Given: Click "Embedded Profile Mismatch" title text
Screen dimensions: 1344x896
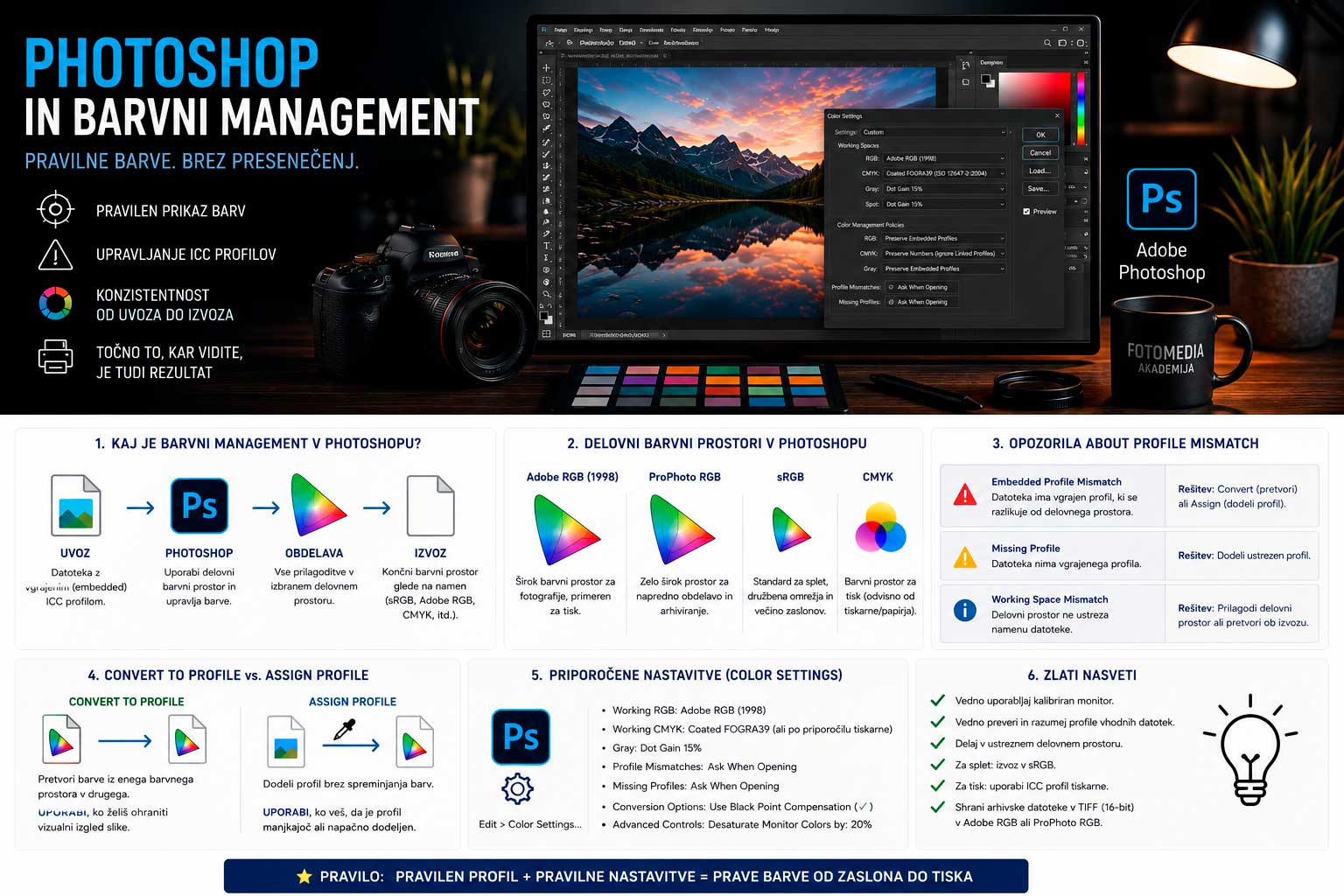Looking at the screenshot, I should point(1056,482).
